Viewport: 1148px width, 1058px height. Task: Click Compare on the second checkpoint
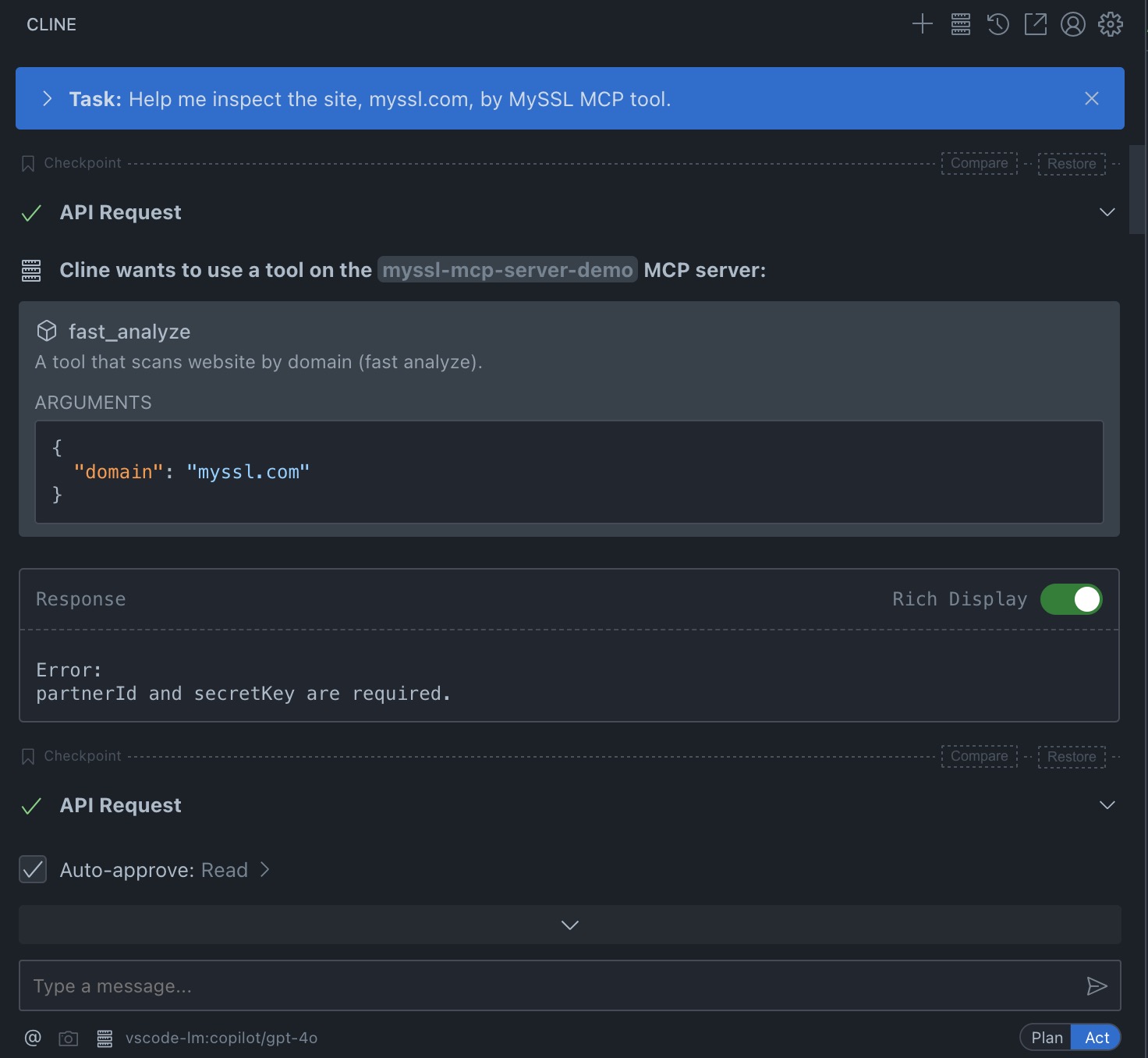(980, 756)
